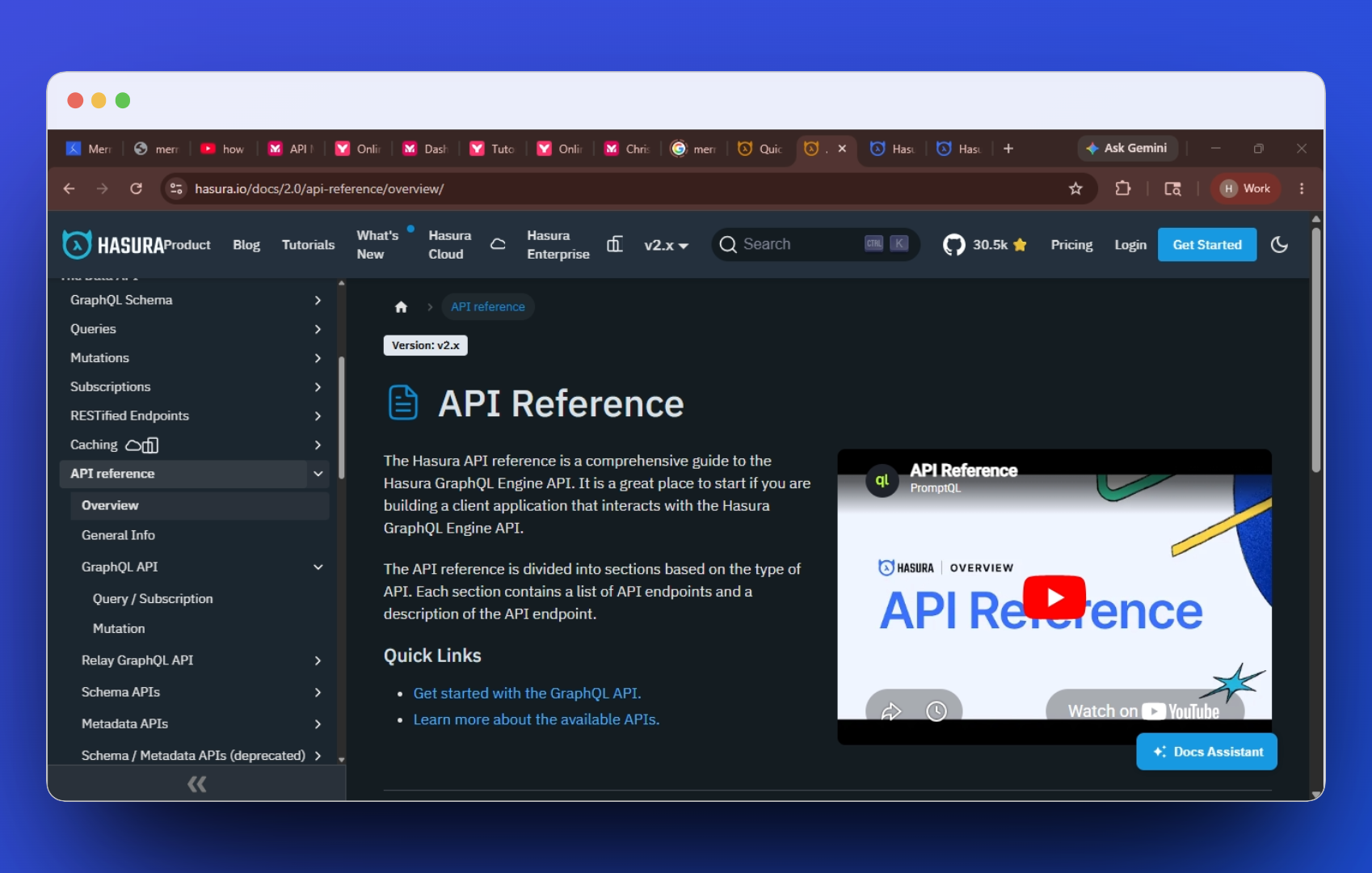Image resolution: width=1372 pixels, height=873 pixels.
Task: Click the enterprise icon by Hasura Enterprise
Action: 615,244
